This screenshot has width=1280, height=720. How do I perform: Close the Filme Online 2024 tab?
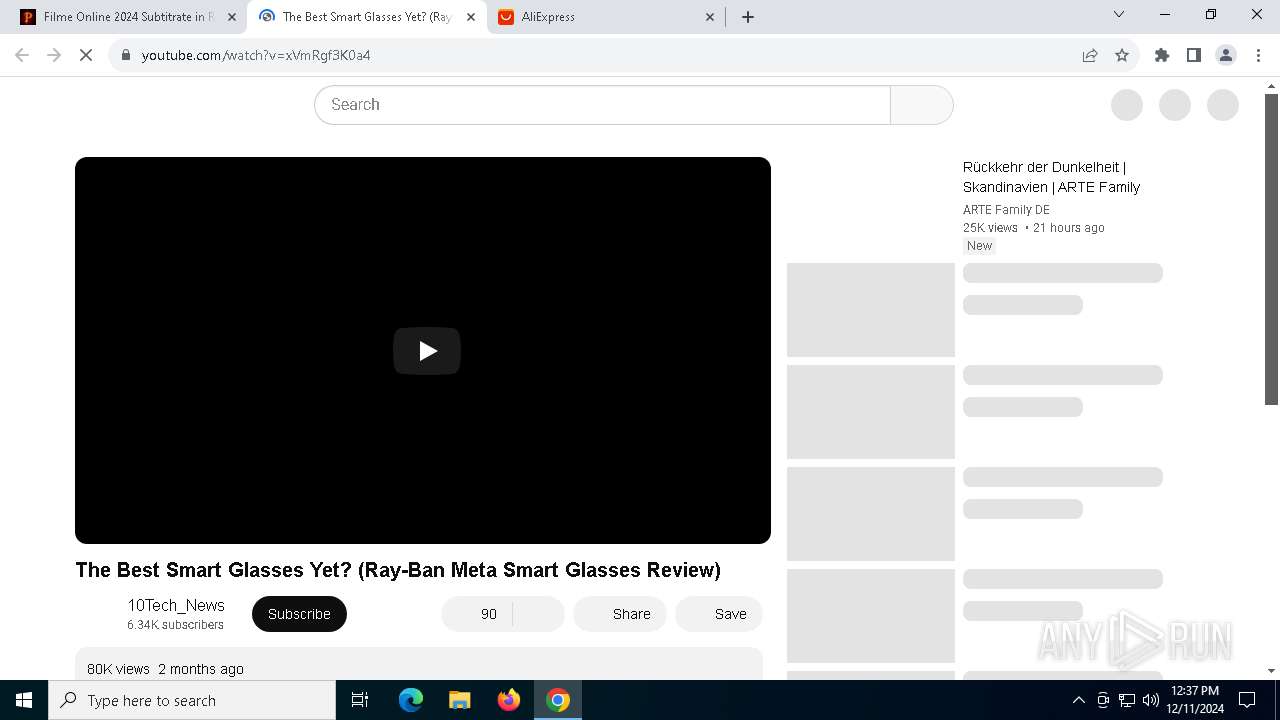232,17
